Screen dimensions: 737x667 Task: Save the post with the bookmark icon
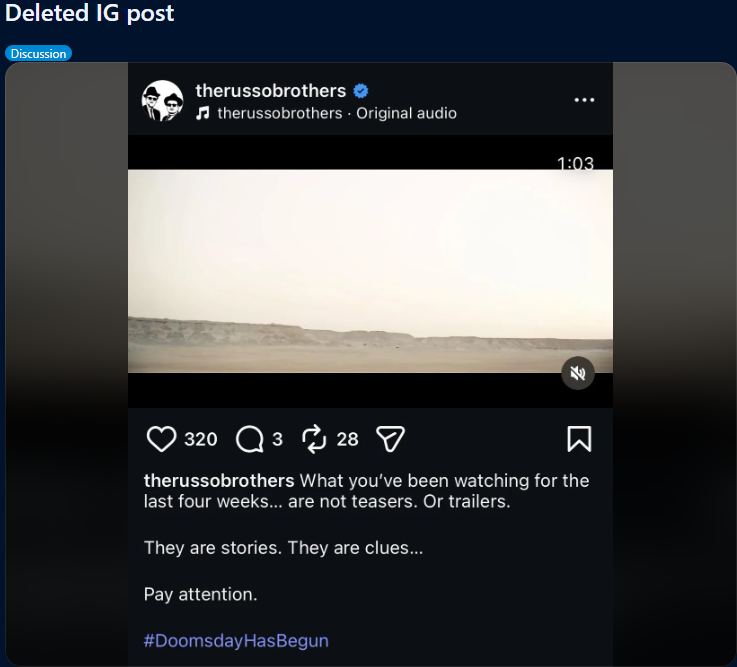(579, 439)
